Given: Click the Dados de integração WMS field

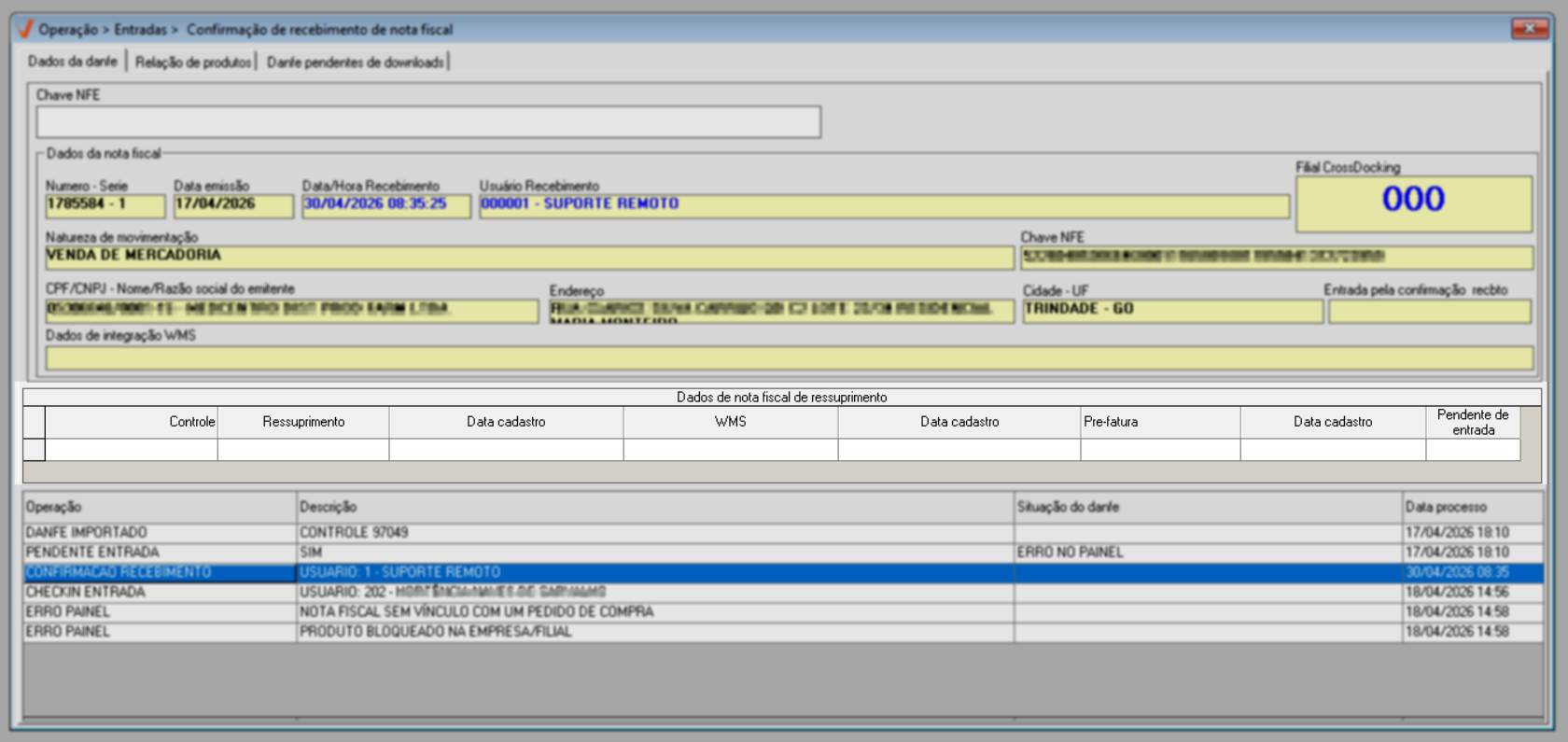Looking at the screenshot, I should coord(789,357).
